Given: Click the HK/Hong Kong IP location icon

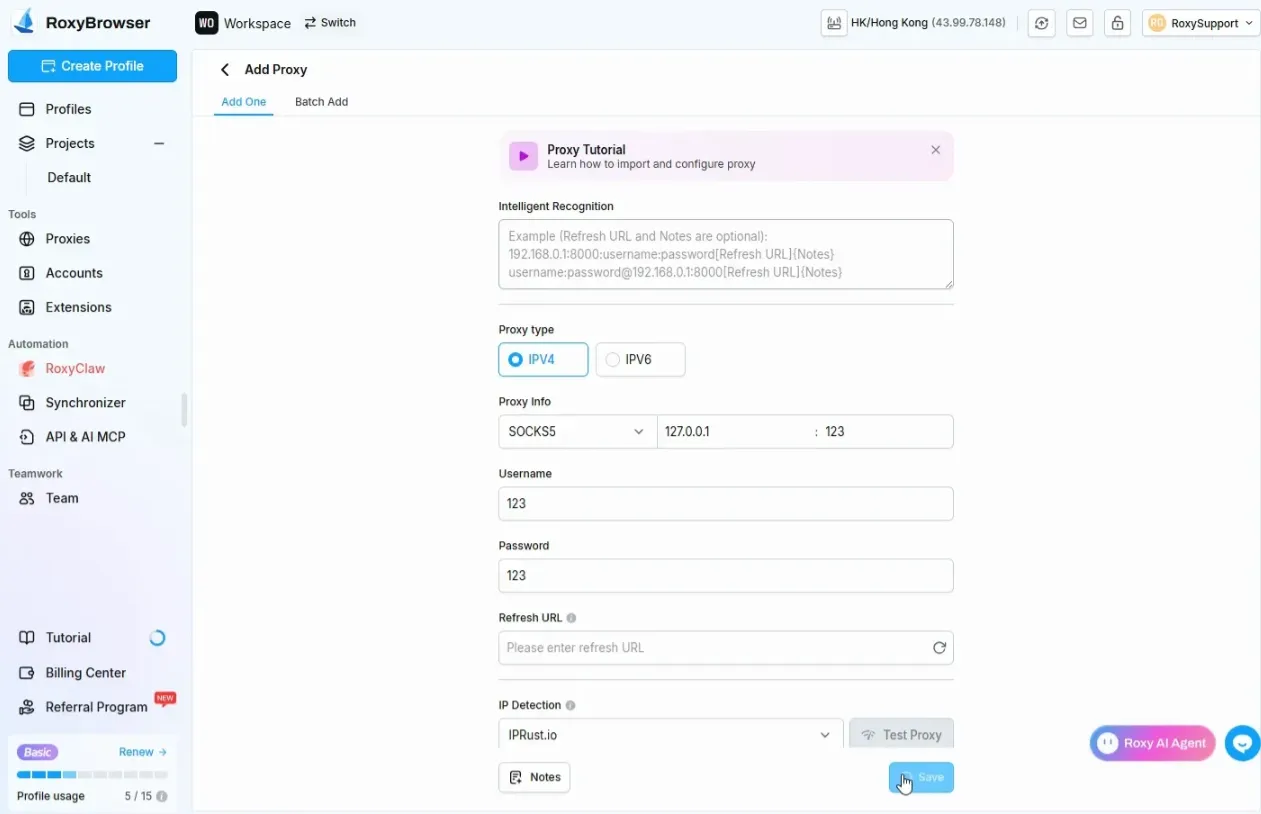Looking at the screenshot, I should pyautogui.click(x=834, y=22).
